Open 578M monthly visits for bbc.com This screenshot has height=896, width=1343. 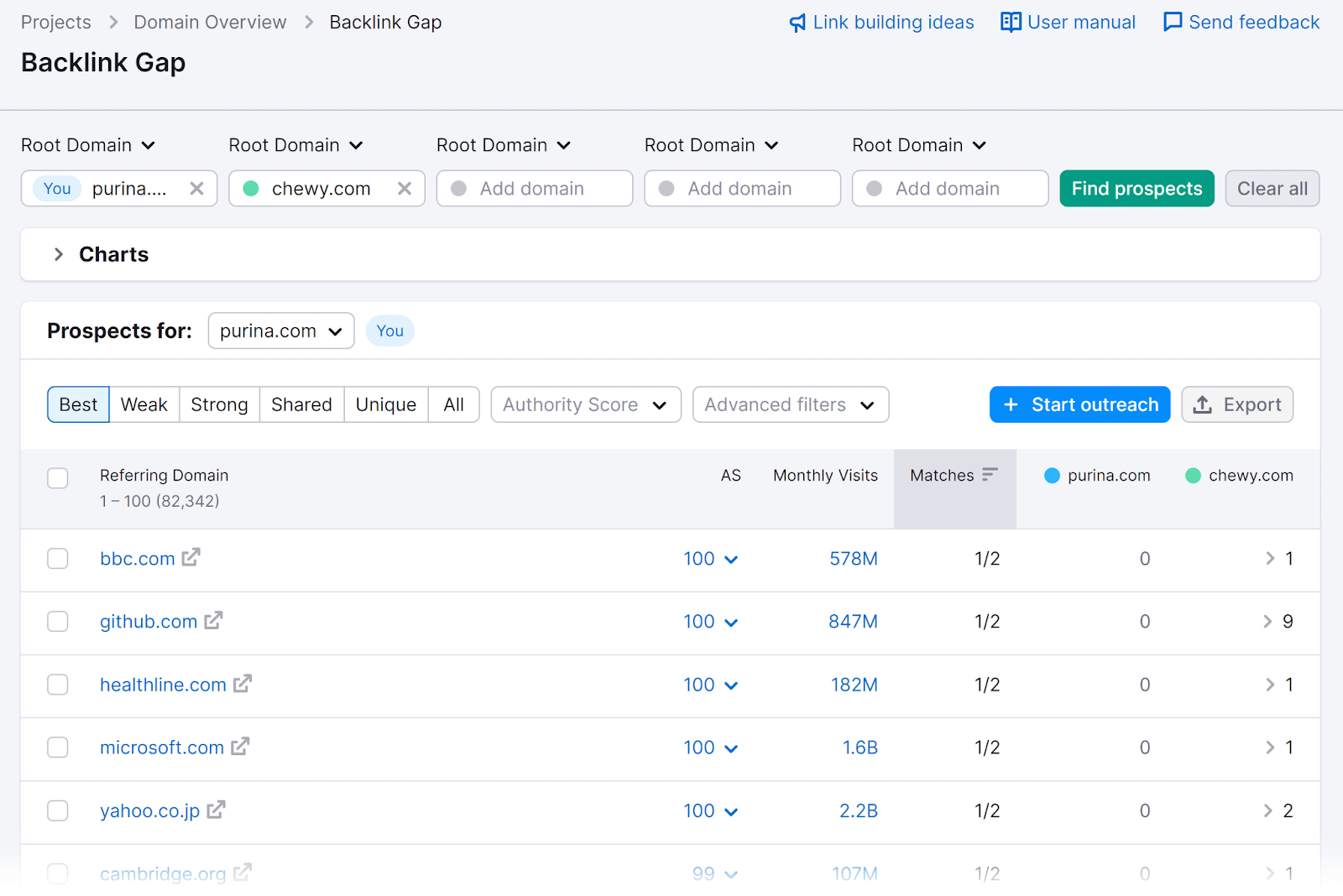pos(854,559)
